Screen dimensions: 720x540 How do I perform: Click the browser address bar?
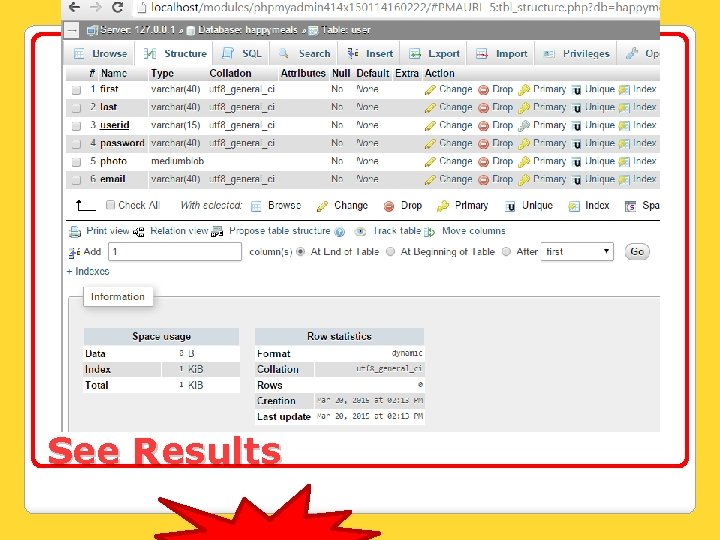click(397, 7)
